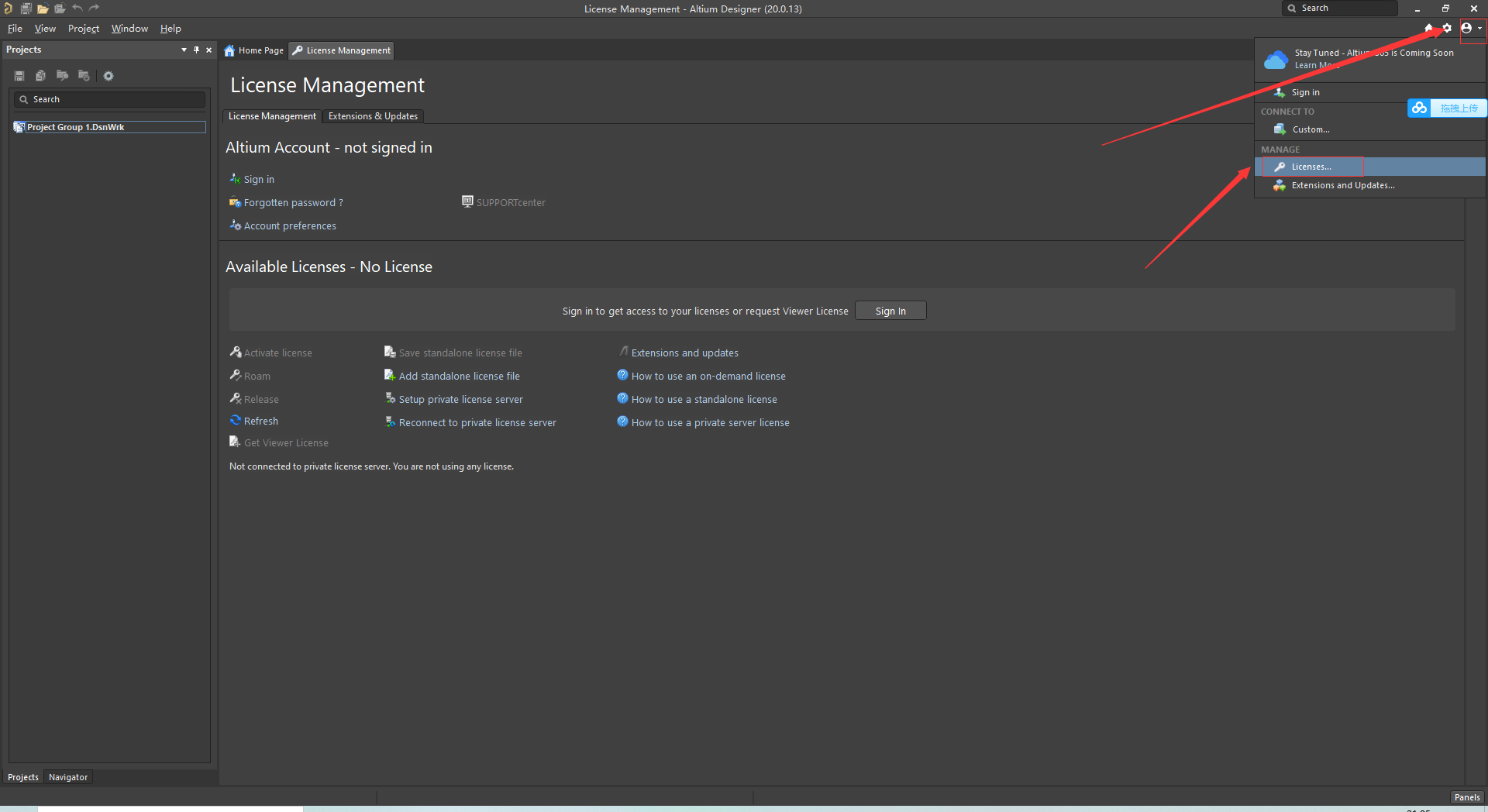Click the Undo arrow icon
The height and width of the screenshot is (812, 1488).
tap(77, 8)
